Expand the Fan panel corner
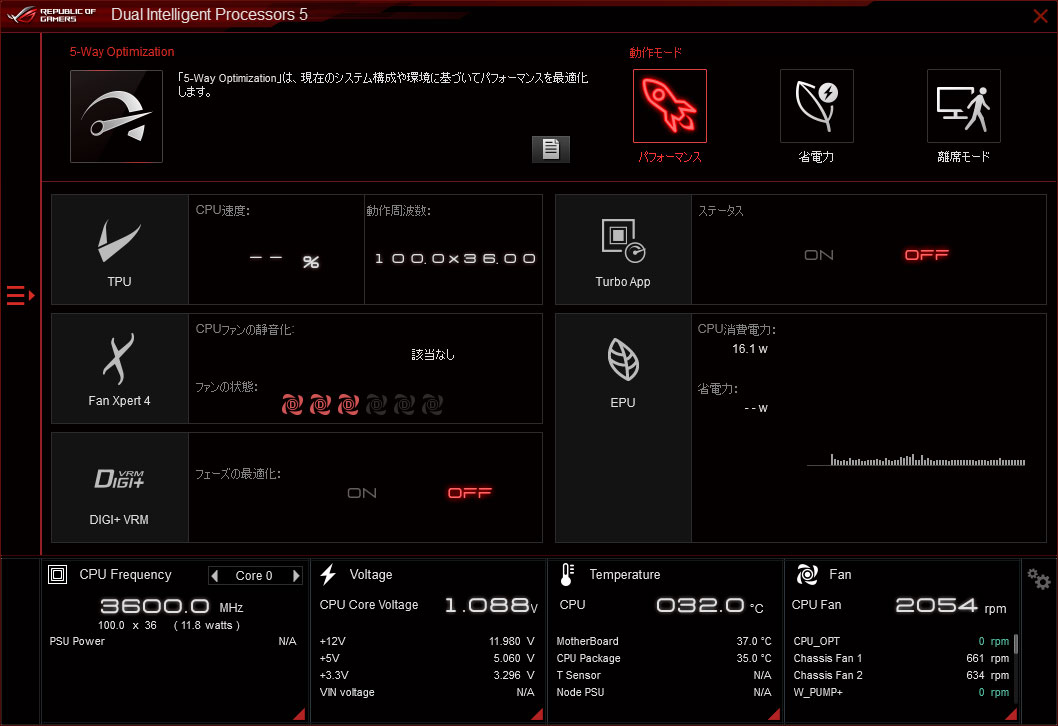1058x726 pixels. [x=1011, y=714]
